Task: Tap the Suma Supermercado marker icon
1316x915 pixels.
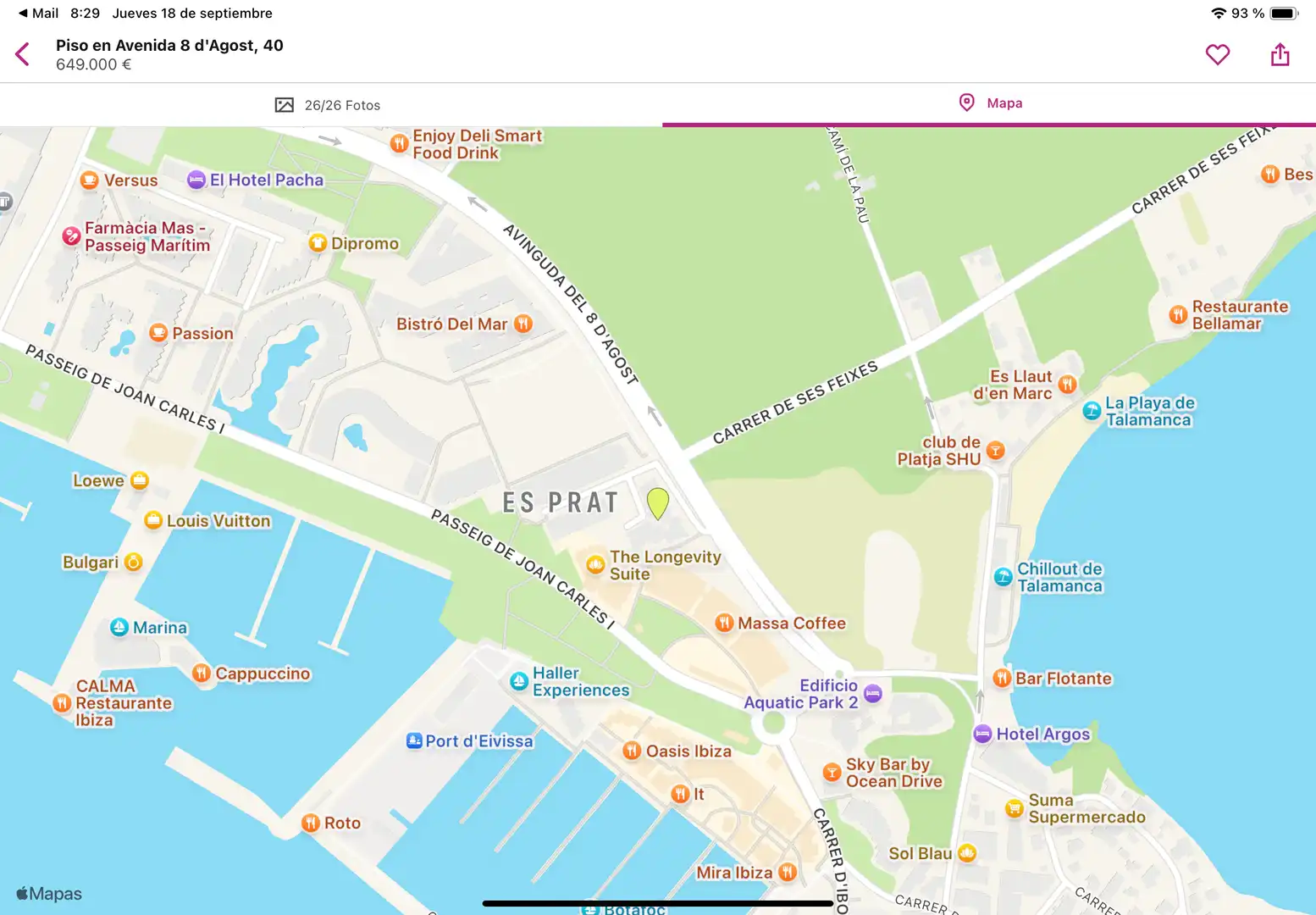Action: click(x=1014, y=808)
